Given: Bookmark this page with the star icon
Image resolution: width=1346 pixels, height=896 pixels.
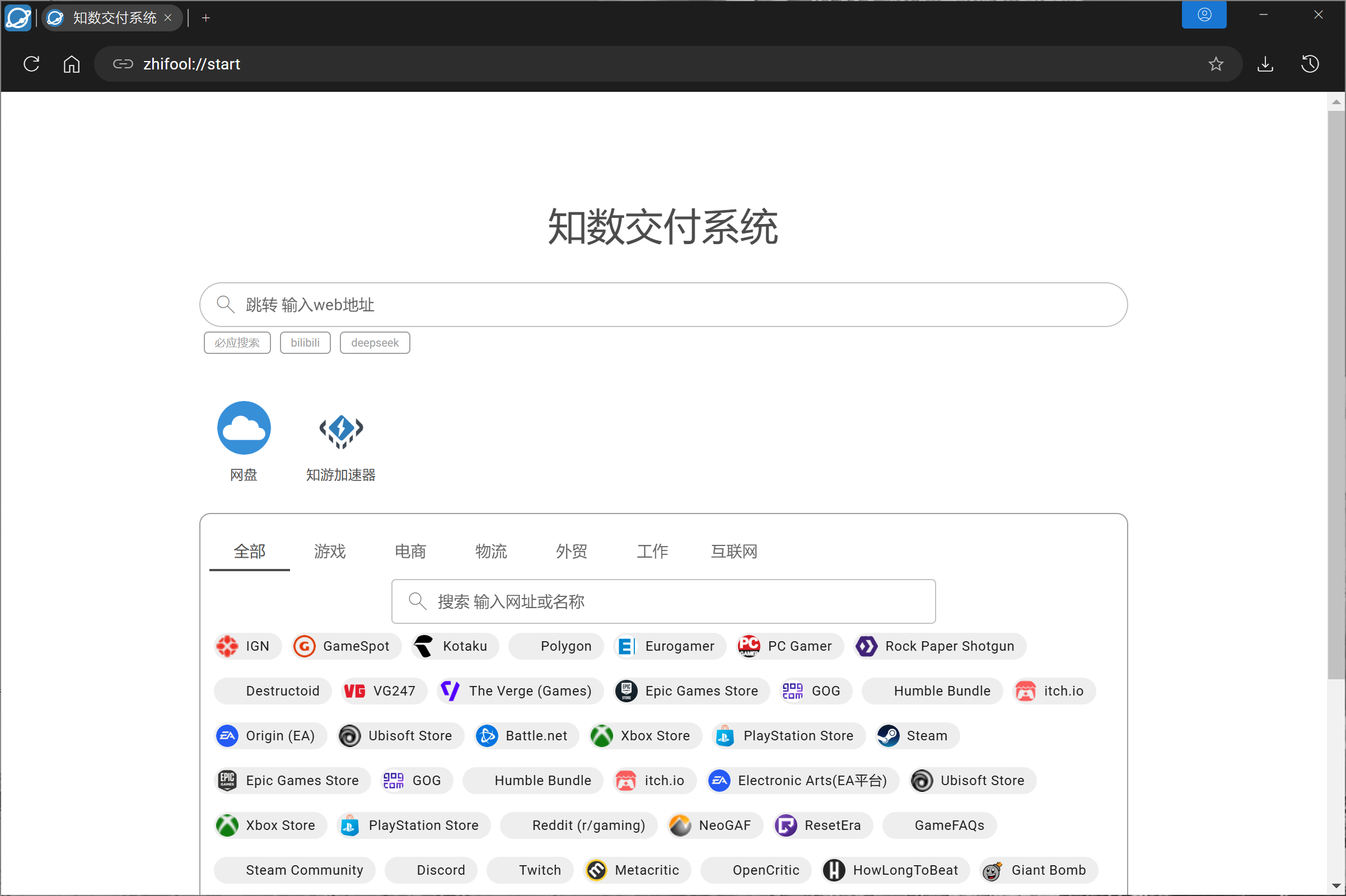Looking at the screenshot, I should [1216, 63].
